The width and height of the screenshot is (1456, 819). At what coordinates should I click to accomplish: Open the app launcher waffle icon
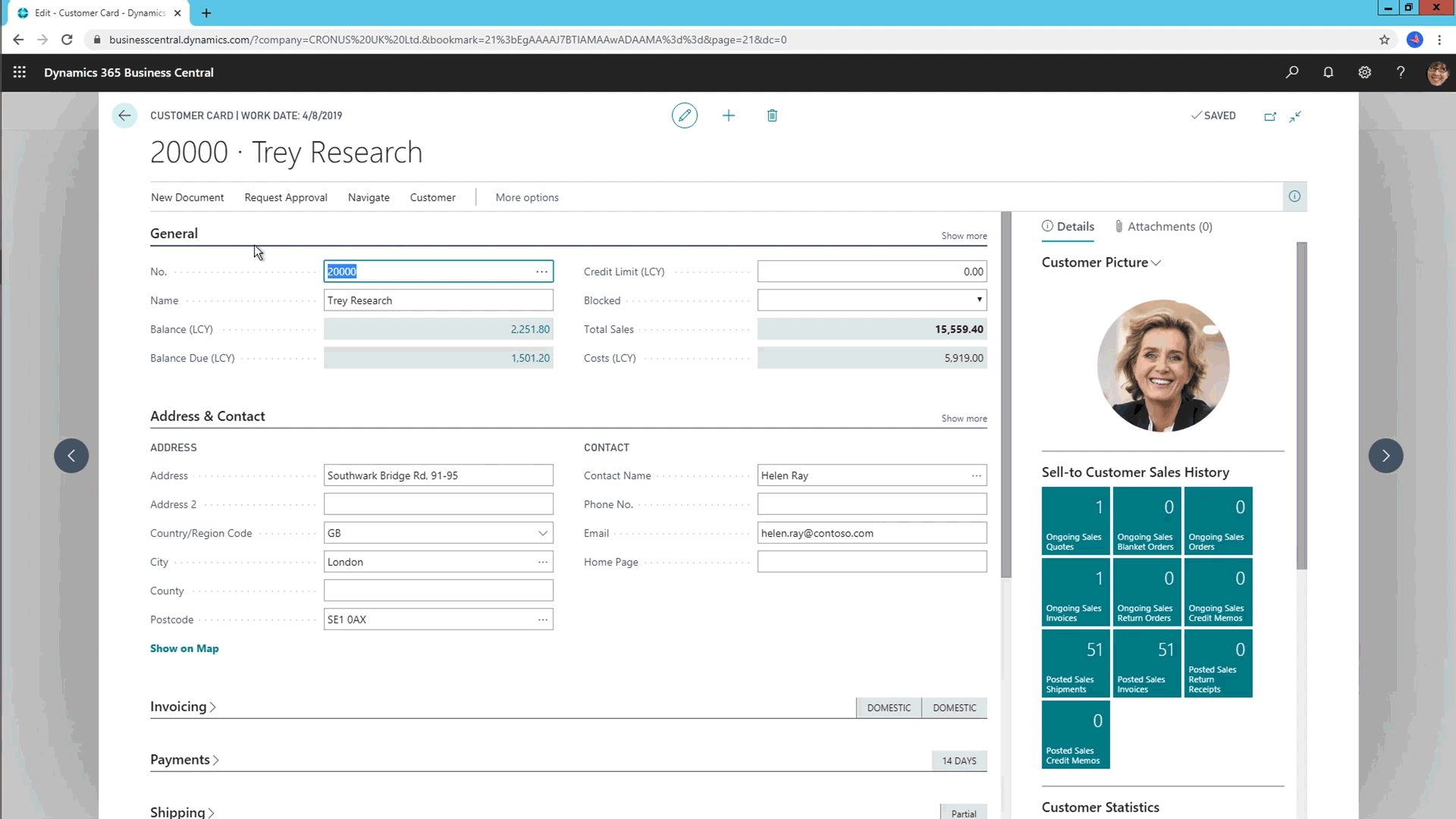click(x=20, y=72)
